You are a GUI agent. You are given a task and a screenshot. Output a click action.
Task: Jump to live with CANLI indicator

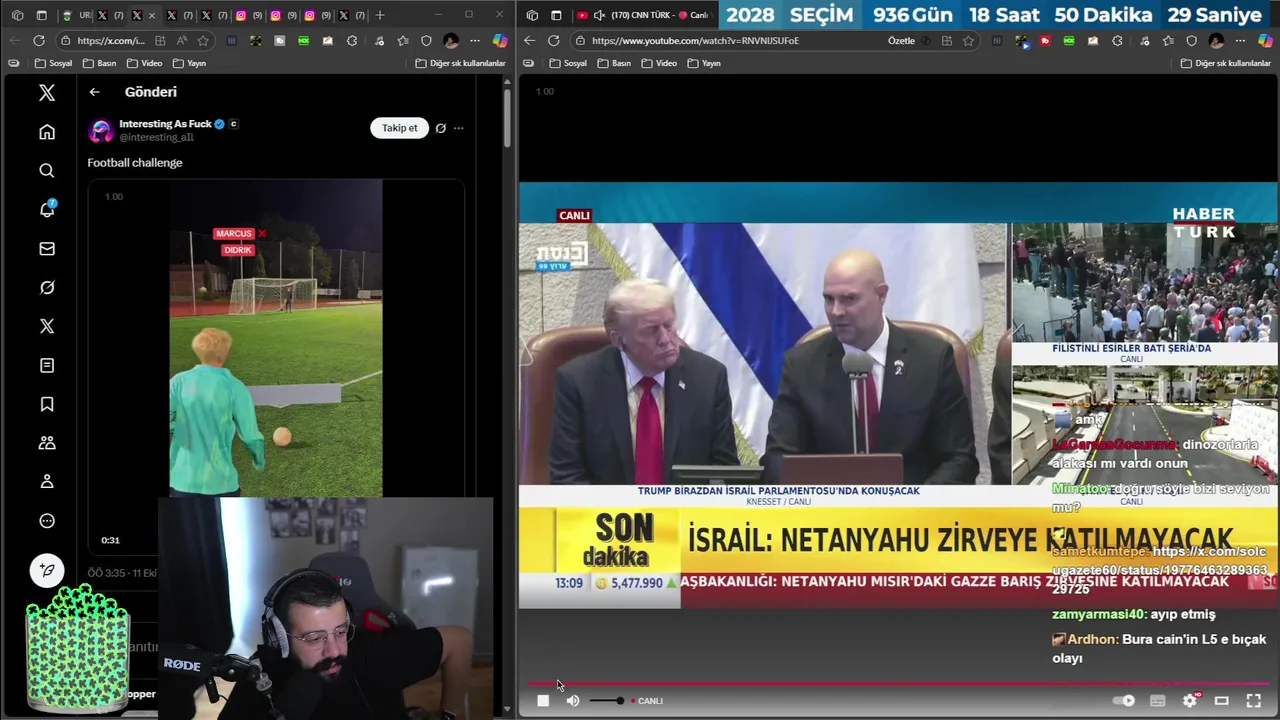[x=647, y=701]
